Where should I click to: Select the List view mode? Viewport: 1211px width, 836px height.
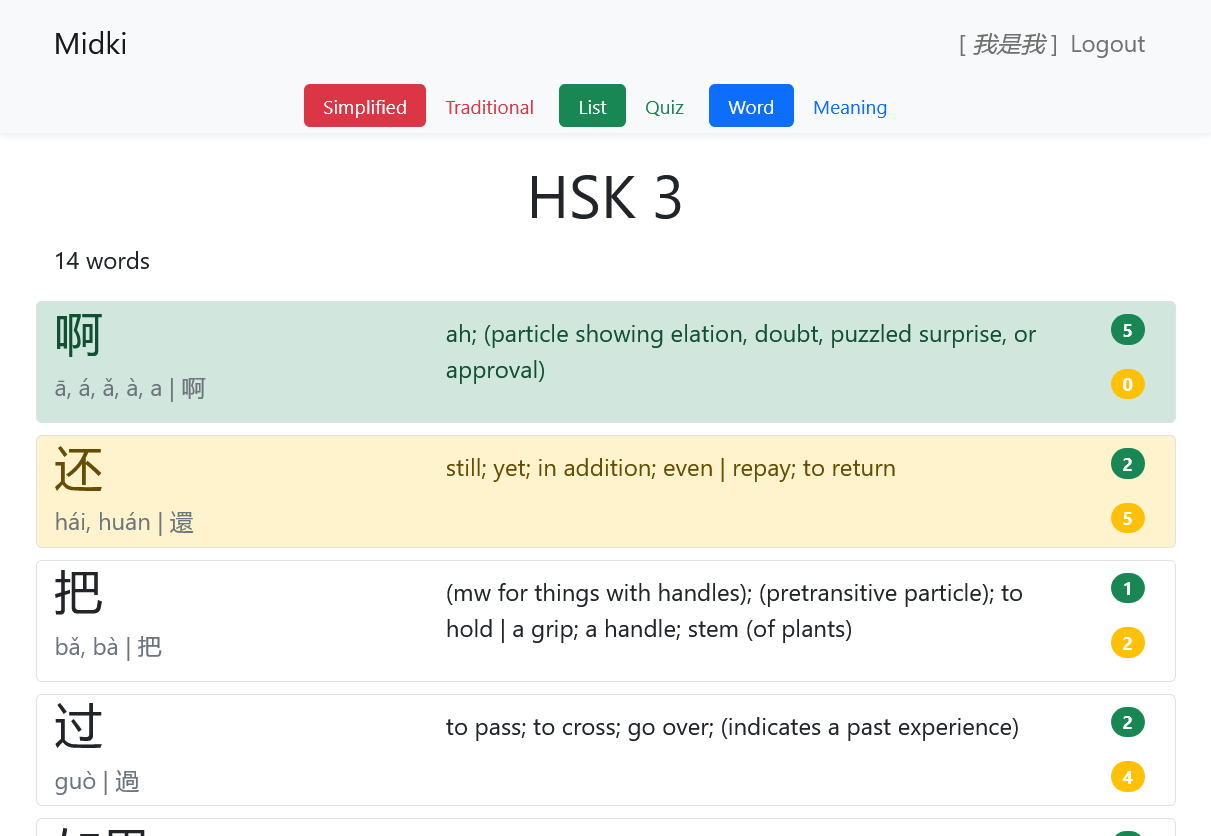(592, 107)
